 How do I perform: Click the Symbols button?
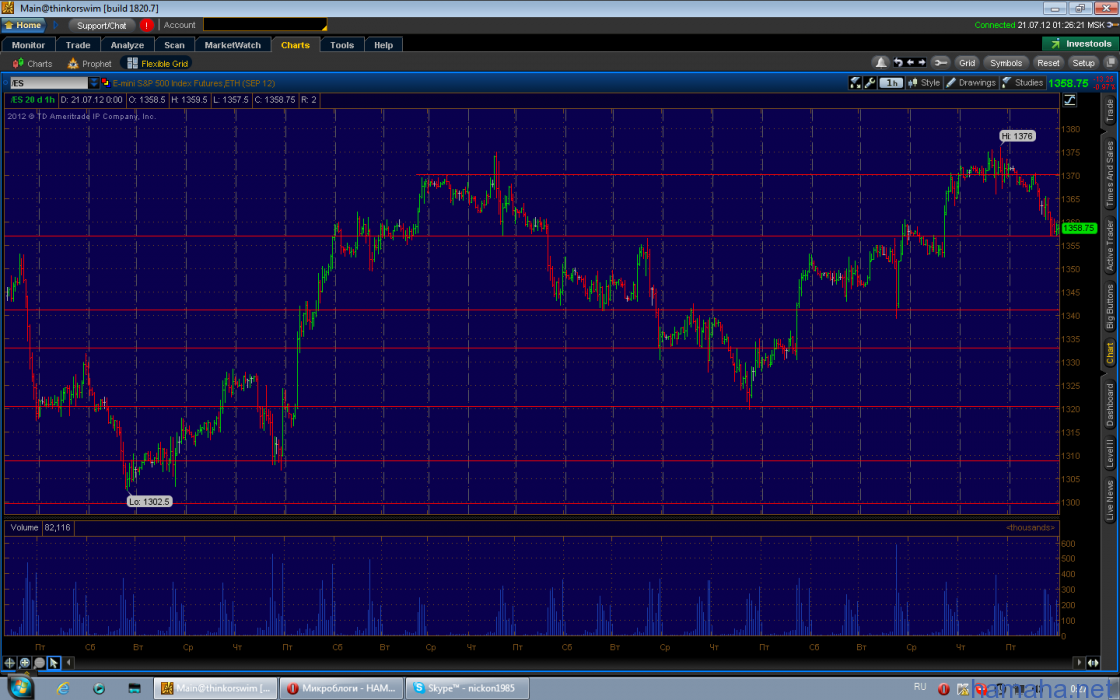coord(1006,63)
